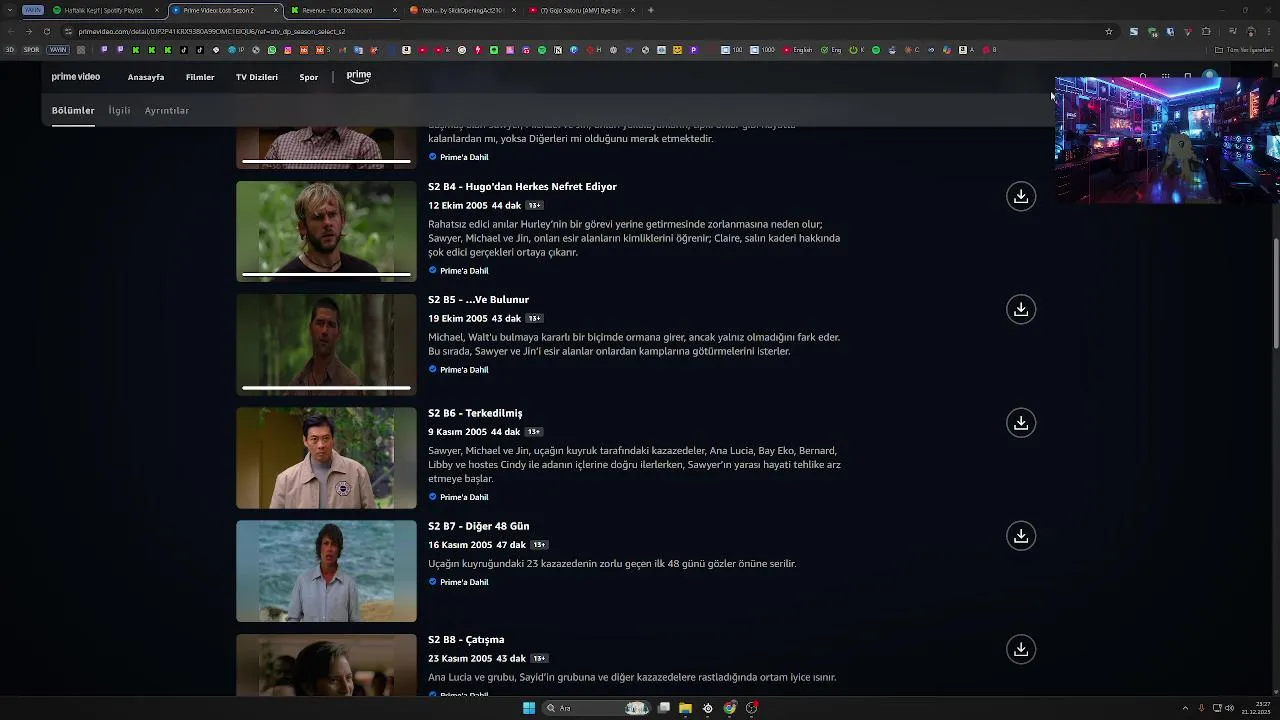
Task: Open Filmler in Prime Video navigation
Action: 200,77
